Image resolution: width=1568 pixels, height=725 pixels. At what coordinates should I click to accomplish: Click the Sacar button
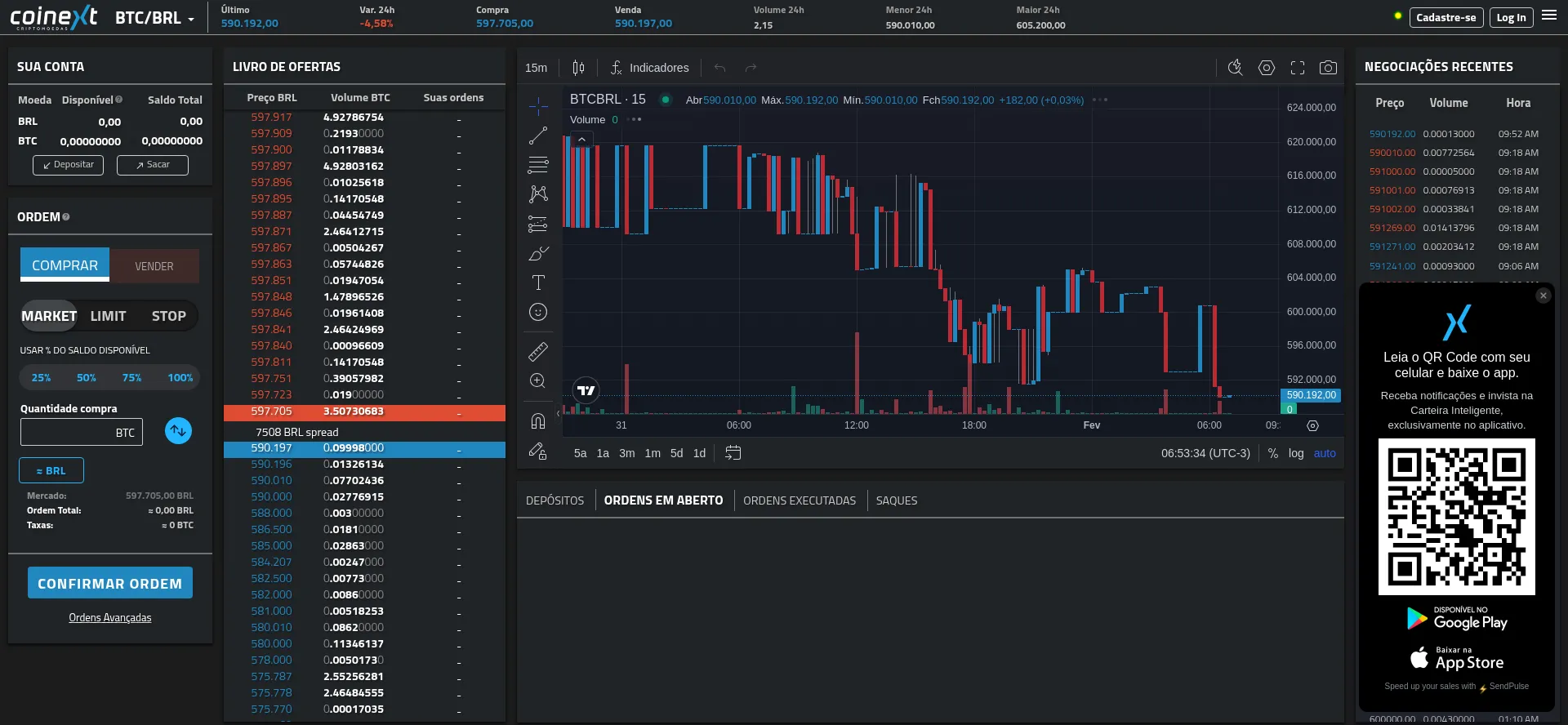153,165
